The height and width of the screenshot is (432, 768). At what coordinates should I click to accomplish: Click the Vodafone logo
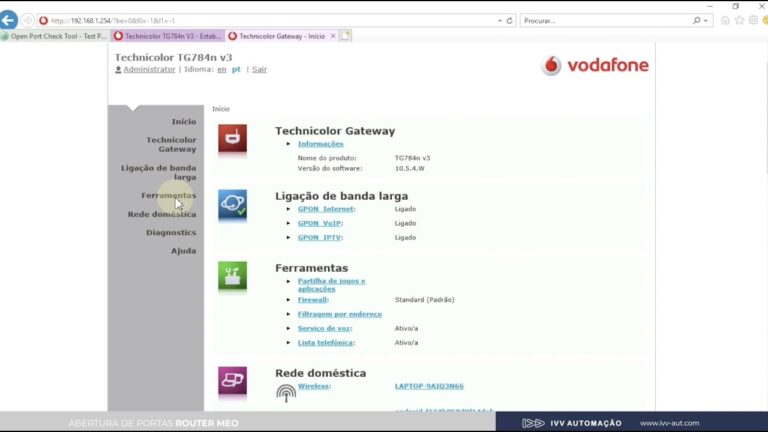(x=595, y=65)
